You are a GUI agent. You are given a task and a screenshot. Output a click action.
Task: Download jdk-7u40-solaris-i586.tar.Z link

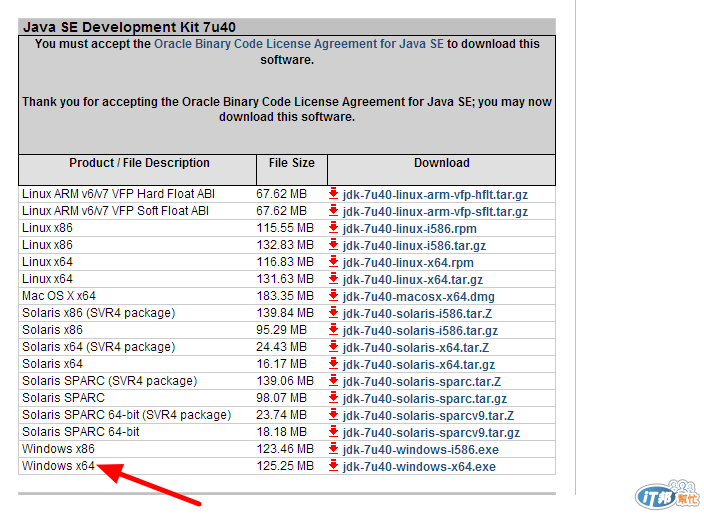tap(417, 314)
